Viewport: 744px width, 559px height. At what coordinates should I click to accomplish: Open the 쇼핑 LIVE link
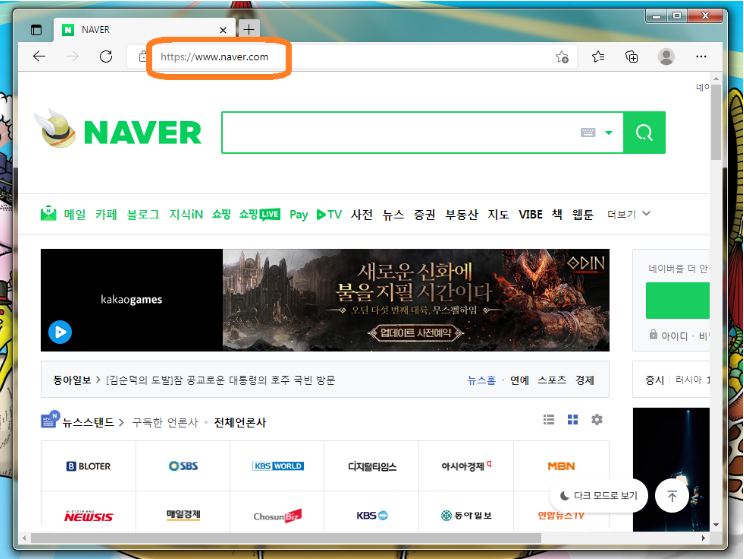coord(260,214)
